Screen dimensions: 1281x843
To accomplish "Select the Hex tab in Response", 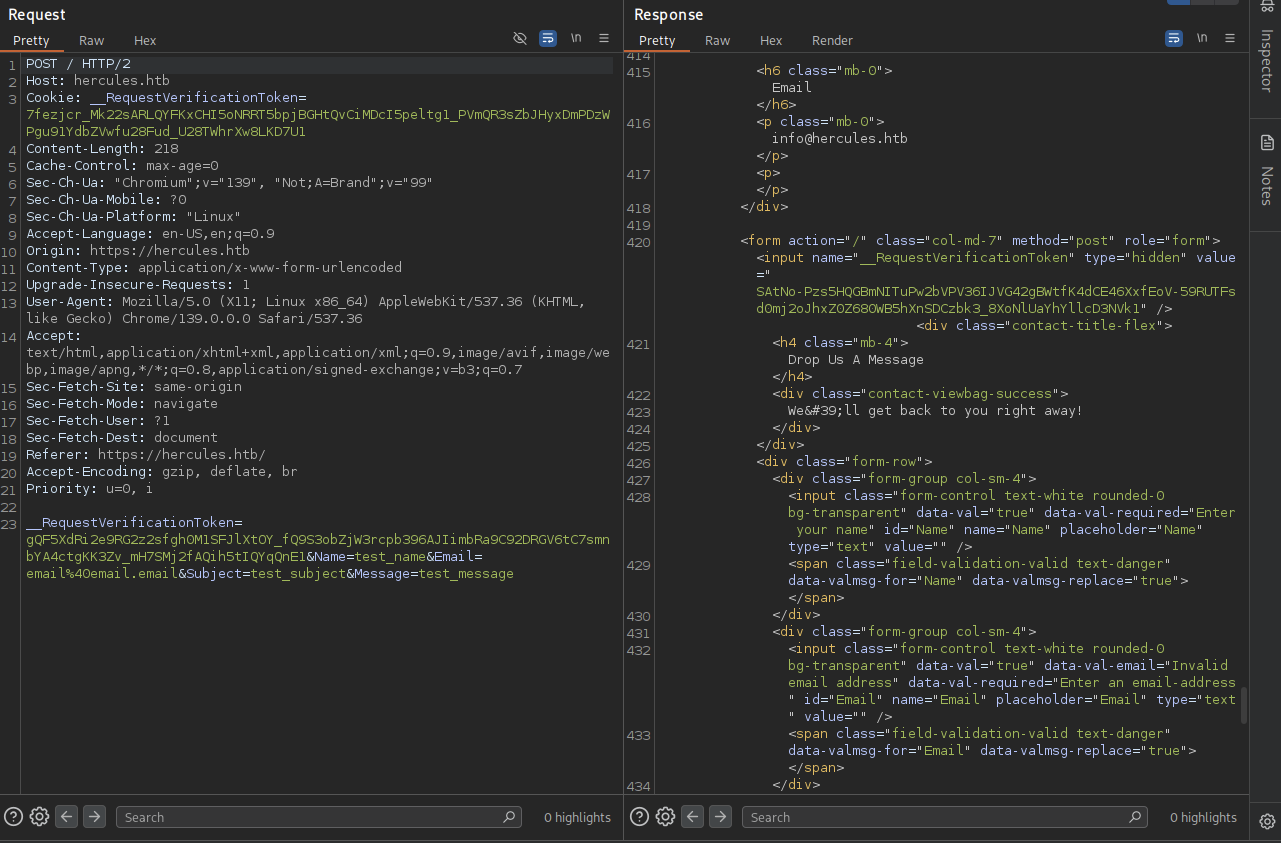I will (x=771, y=40).
